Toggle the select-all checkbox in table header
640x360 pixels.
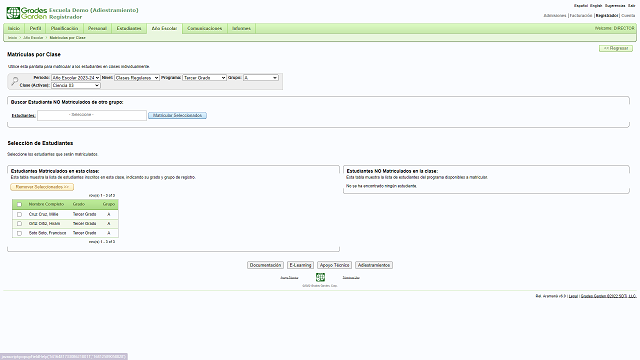point(19,204)
